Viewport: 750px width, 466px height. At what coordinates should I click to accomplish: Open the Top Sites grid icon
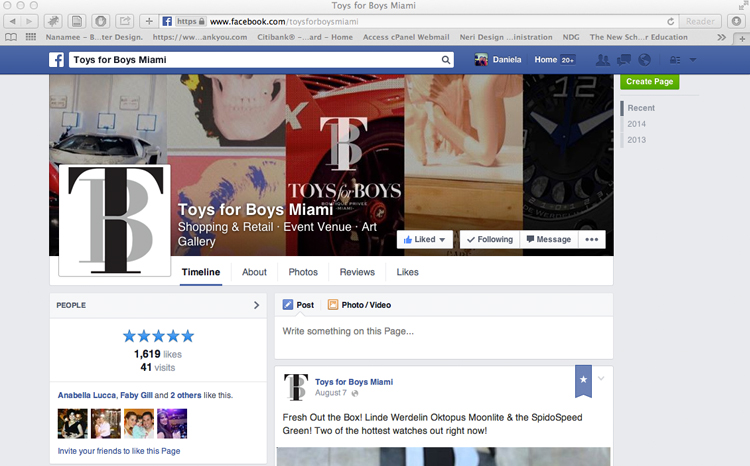(x=31, y=37)
